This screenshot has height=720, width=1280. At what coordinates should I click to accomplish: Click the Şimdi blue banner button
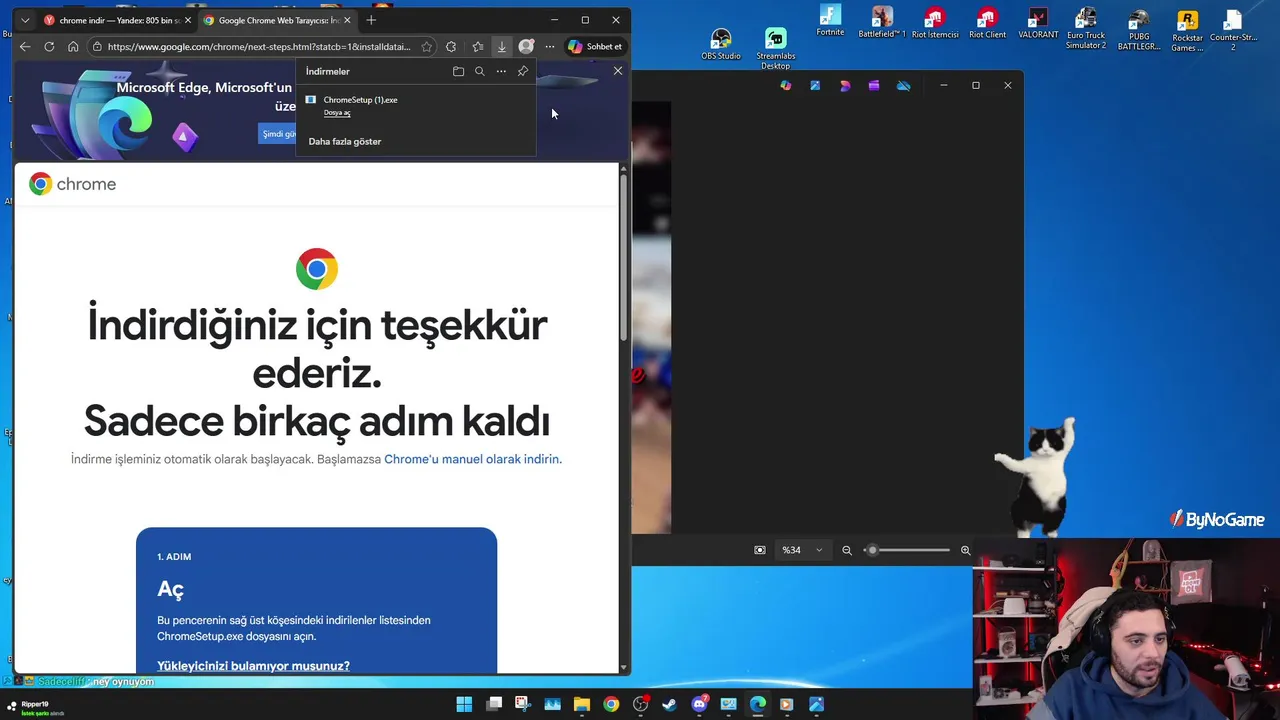click(277, 134)
